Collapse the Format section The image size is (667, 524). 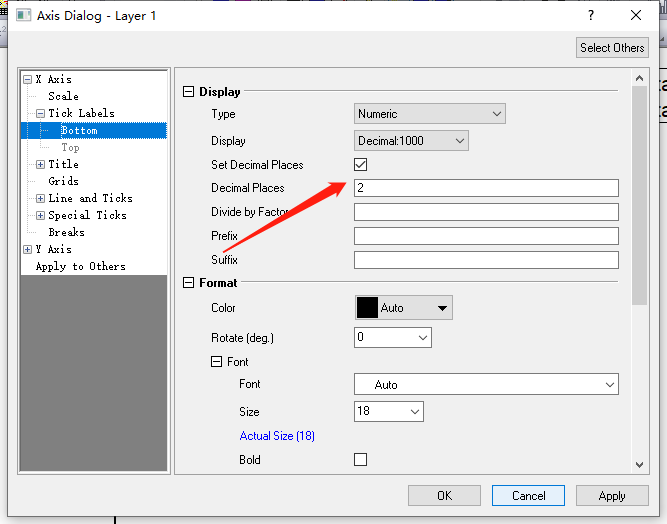(188, 283)
